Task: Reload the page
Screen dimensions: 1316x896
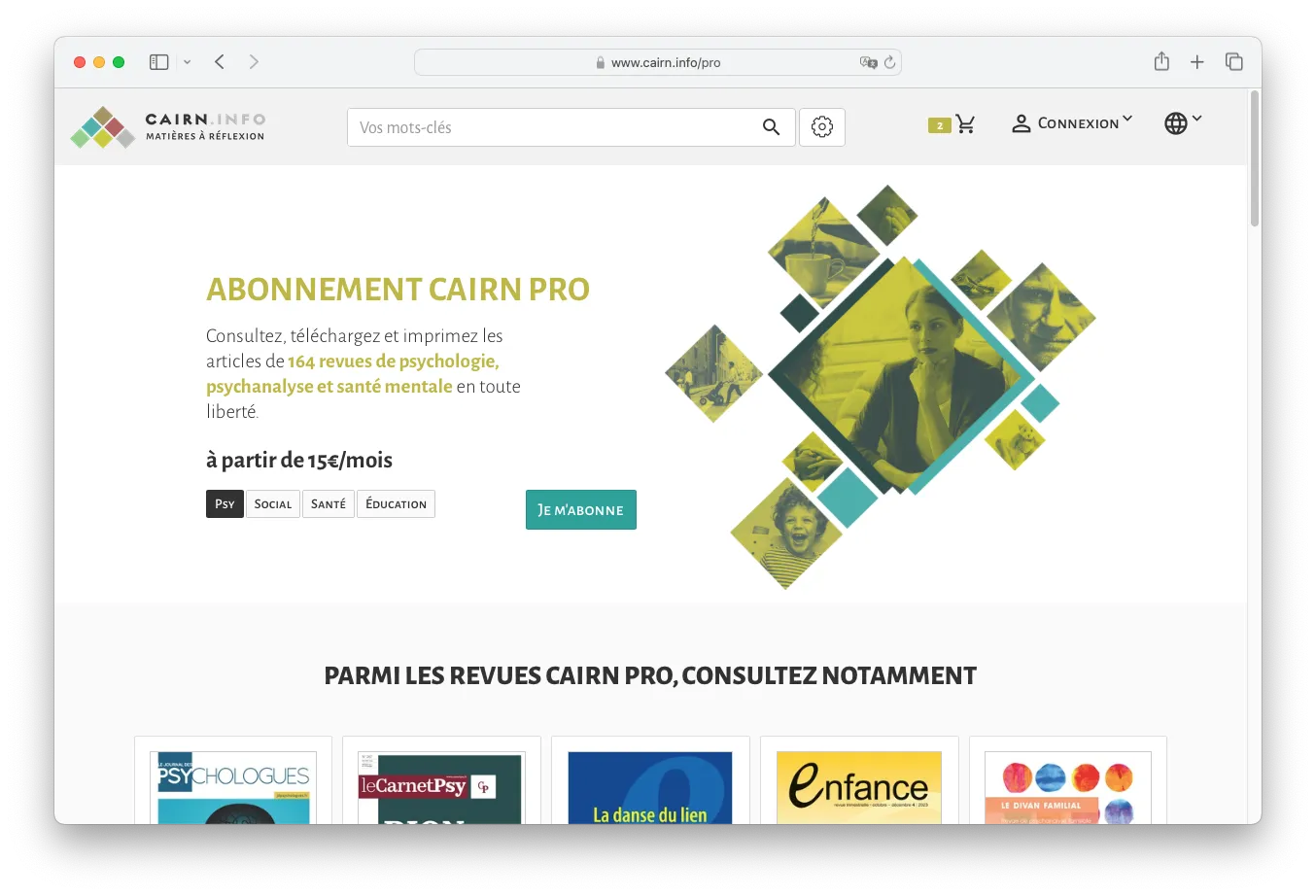Action: pos(889,62)
